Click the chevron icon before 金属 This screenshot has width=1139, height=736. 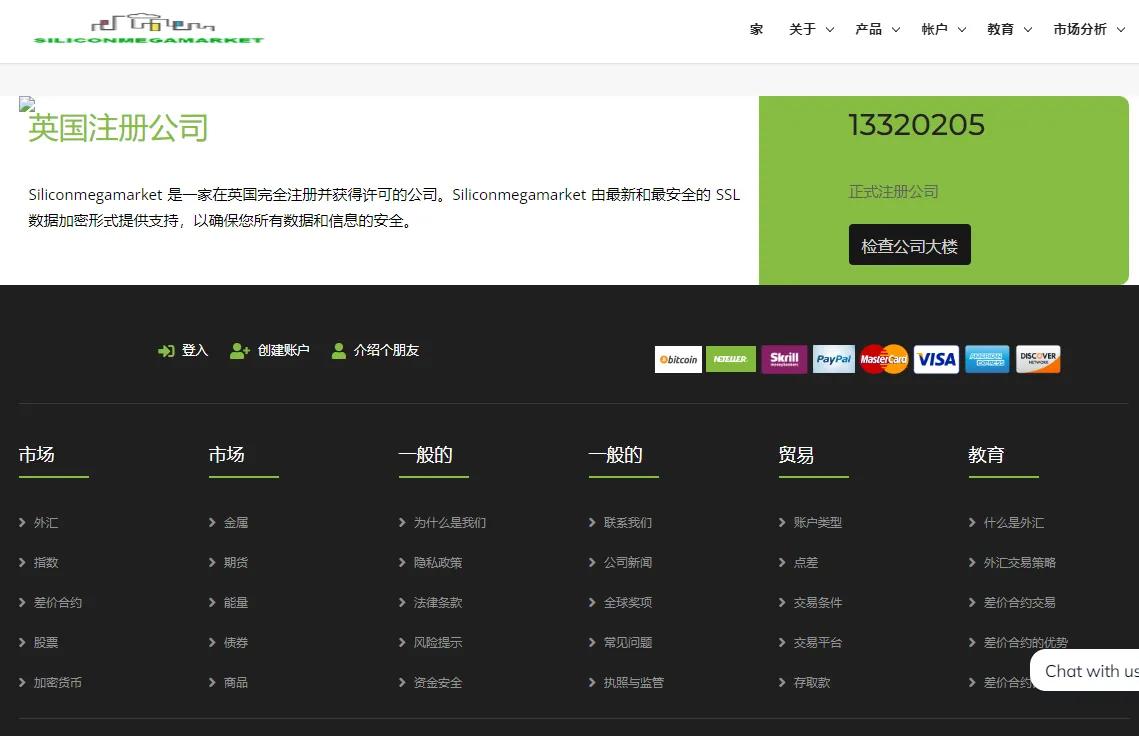pyautogui.click(x=212, y=522)
